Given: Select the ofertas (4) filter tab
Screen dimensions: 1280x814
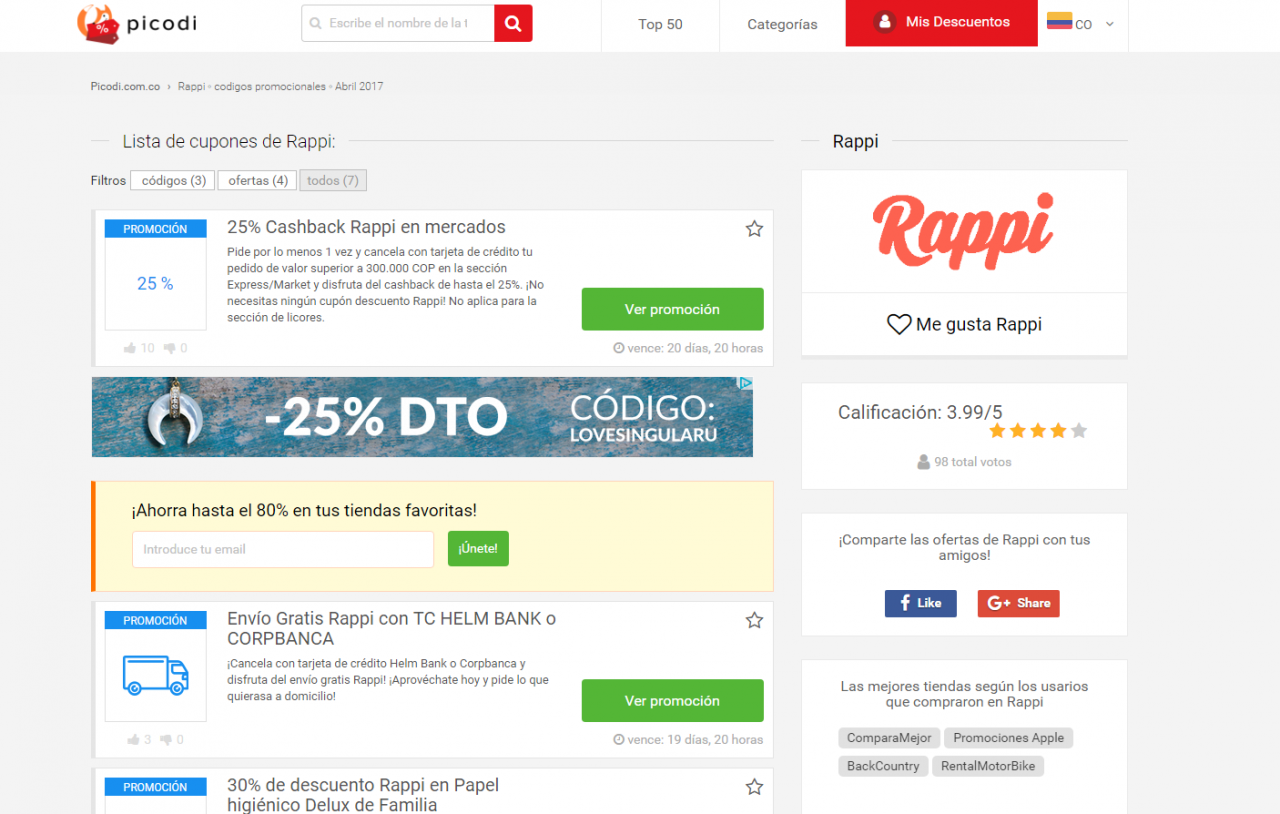Looking at the screenshot, I should 257,180.
